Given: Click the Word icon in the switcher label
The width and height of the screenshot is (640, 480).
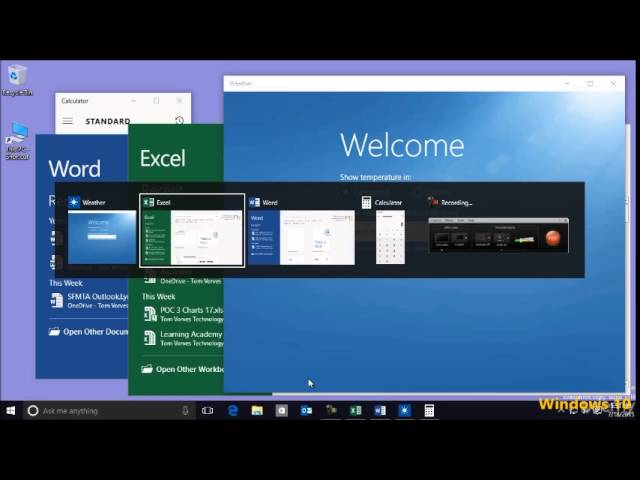Looking at the screenshot, I should click(254, 202).
